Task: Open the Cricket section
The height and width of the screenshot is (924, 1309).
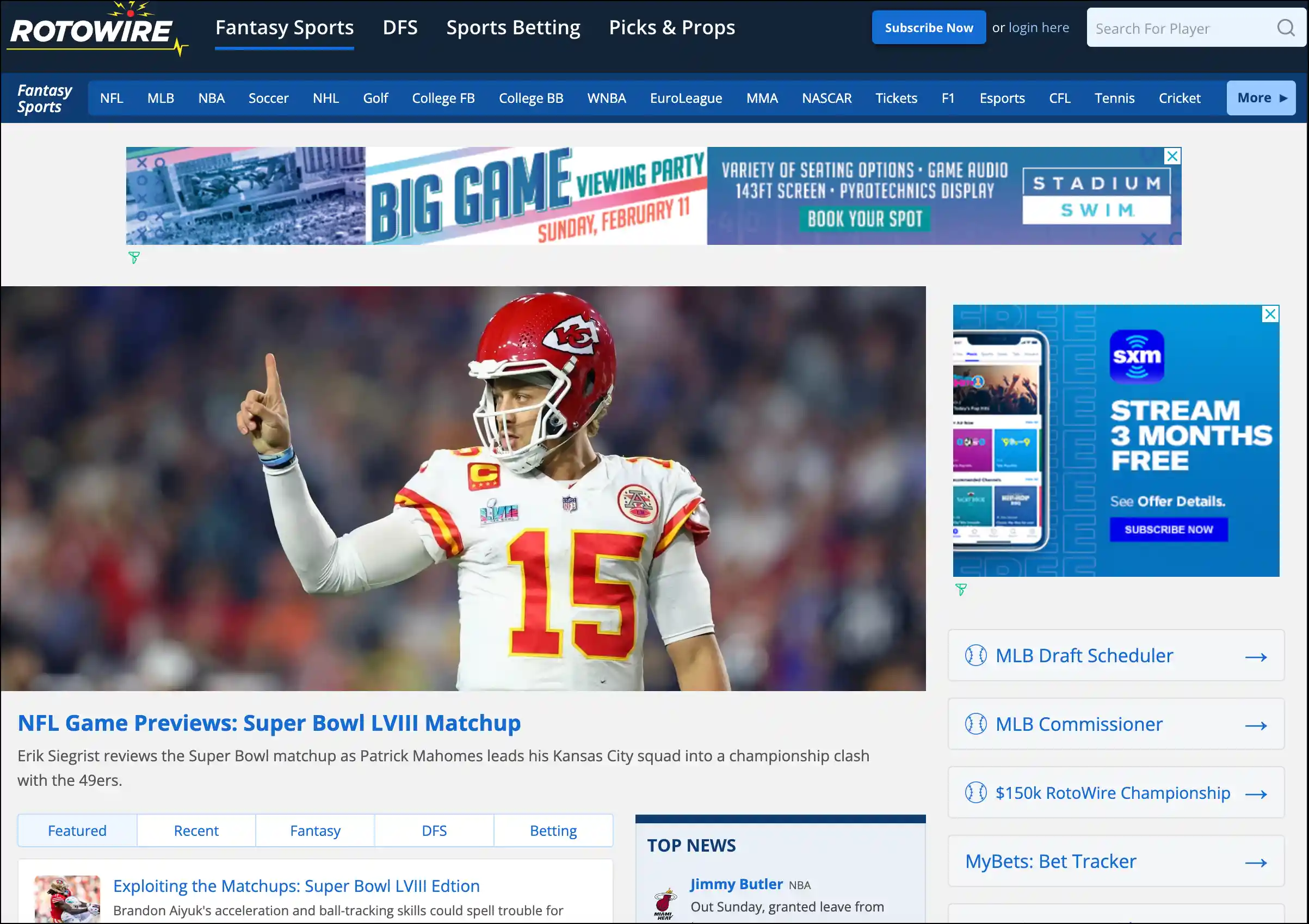Action: [1179, 98]
